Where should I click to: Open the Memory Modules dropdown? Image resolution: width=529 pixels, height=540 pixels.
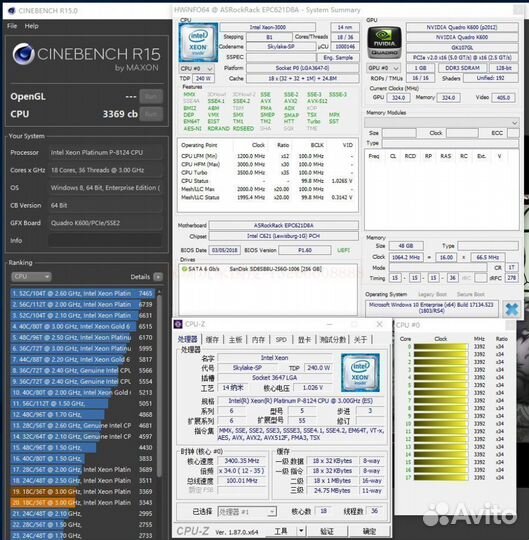pos(442,122)
